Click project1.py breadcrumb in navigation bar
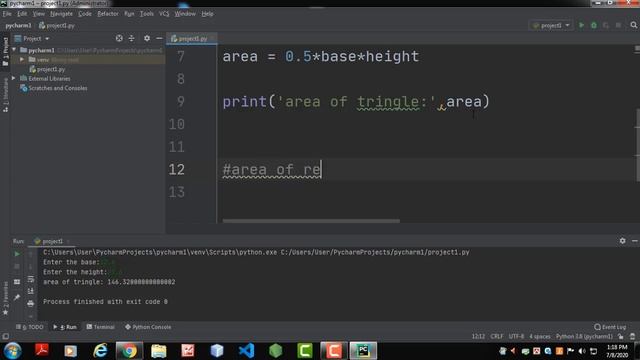The image size is (640, 360). tap(57, 25)
